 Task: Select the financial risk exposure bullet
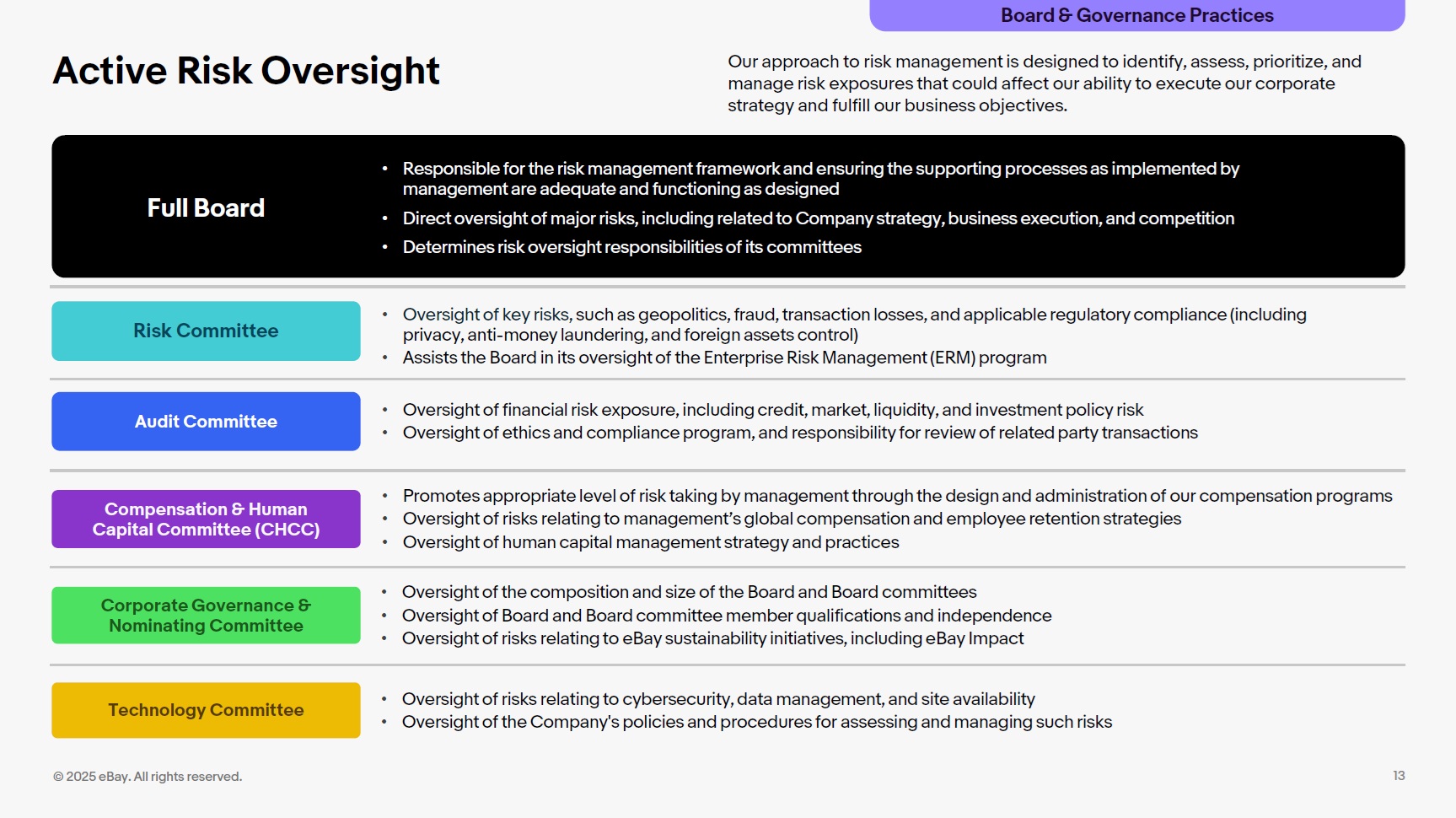pyautogui.click(x=772, y=410)
